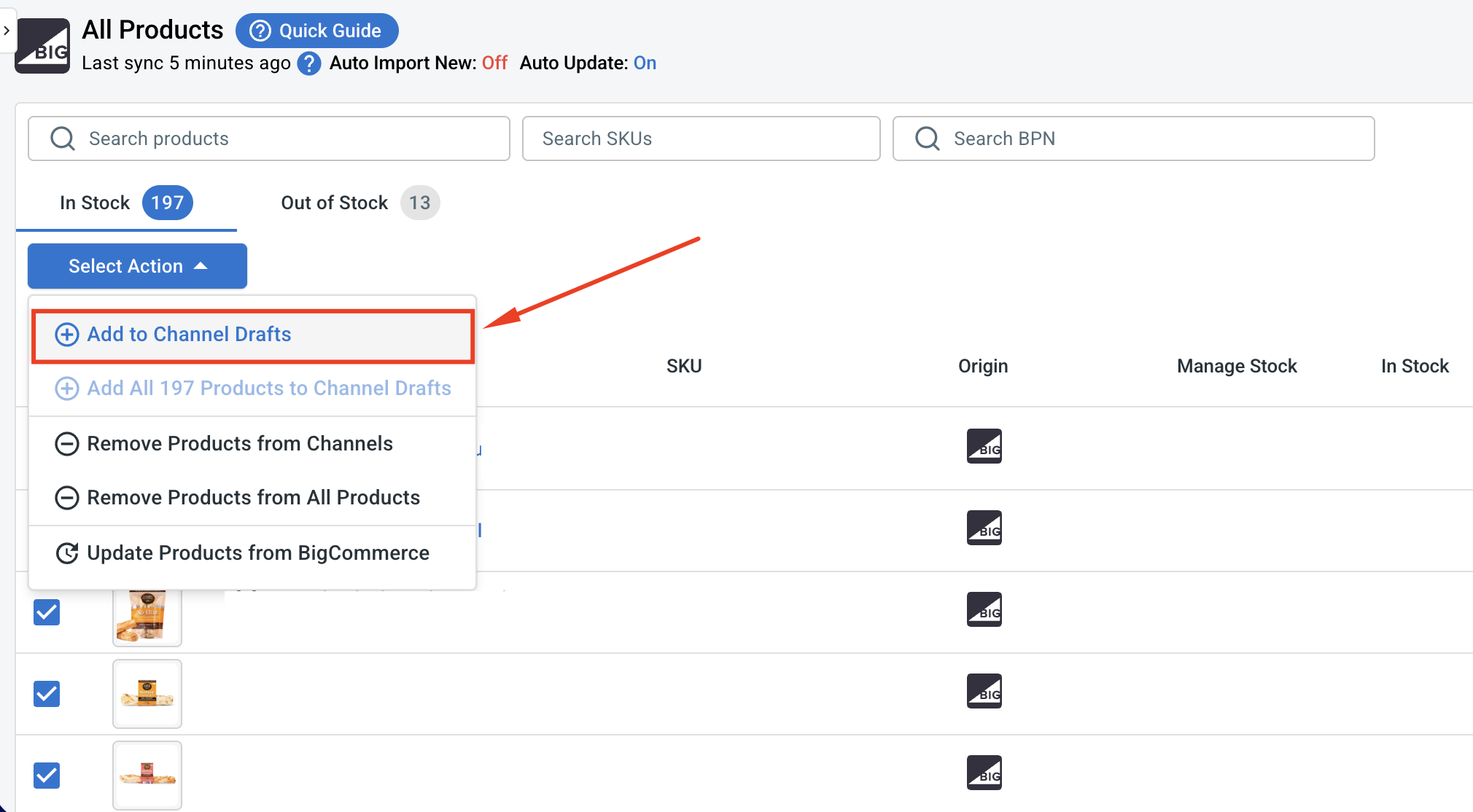Image resolution: width=1473 pixels, height=812 pixels.
Task: Toggle Auto Import New Off link
Action: (x=494, y=63)
